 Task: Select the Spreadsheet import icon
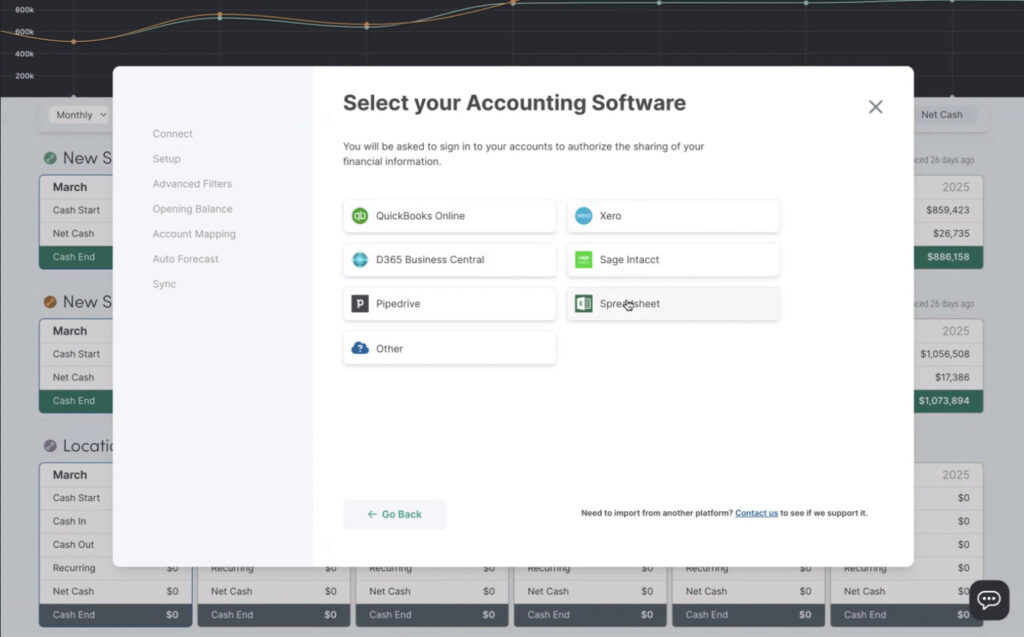click(x=586, y=303)
